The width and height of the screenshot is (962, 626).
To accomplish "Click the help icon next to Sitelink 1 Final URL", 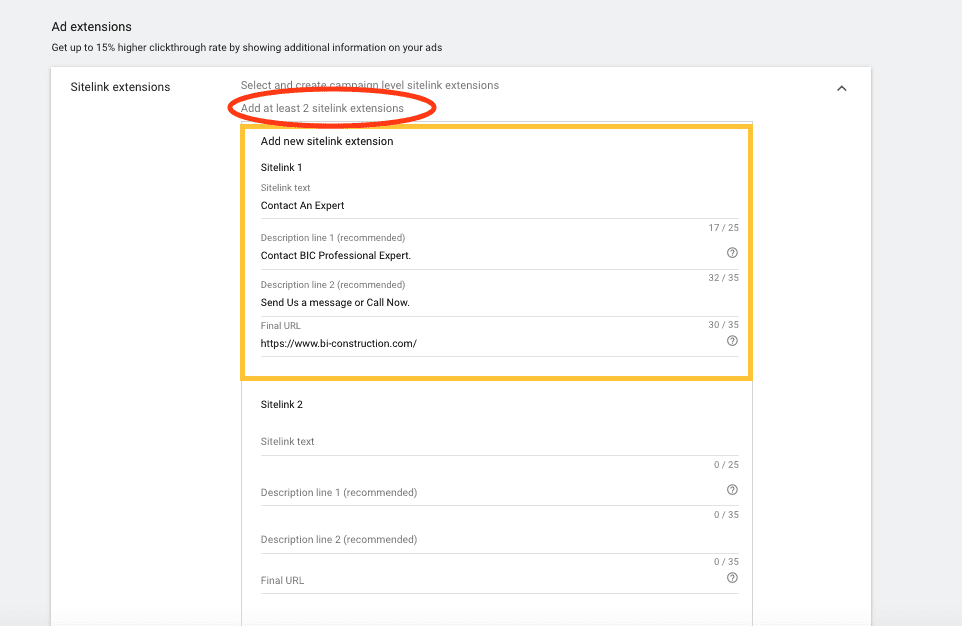I will 732,340.
